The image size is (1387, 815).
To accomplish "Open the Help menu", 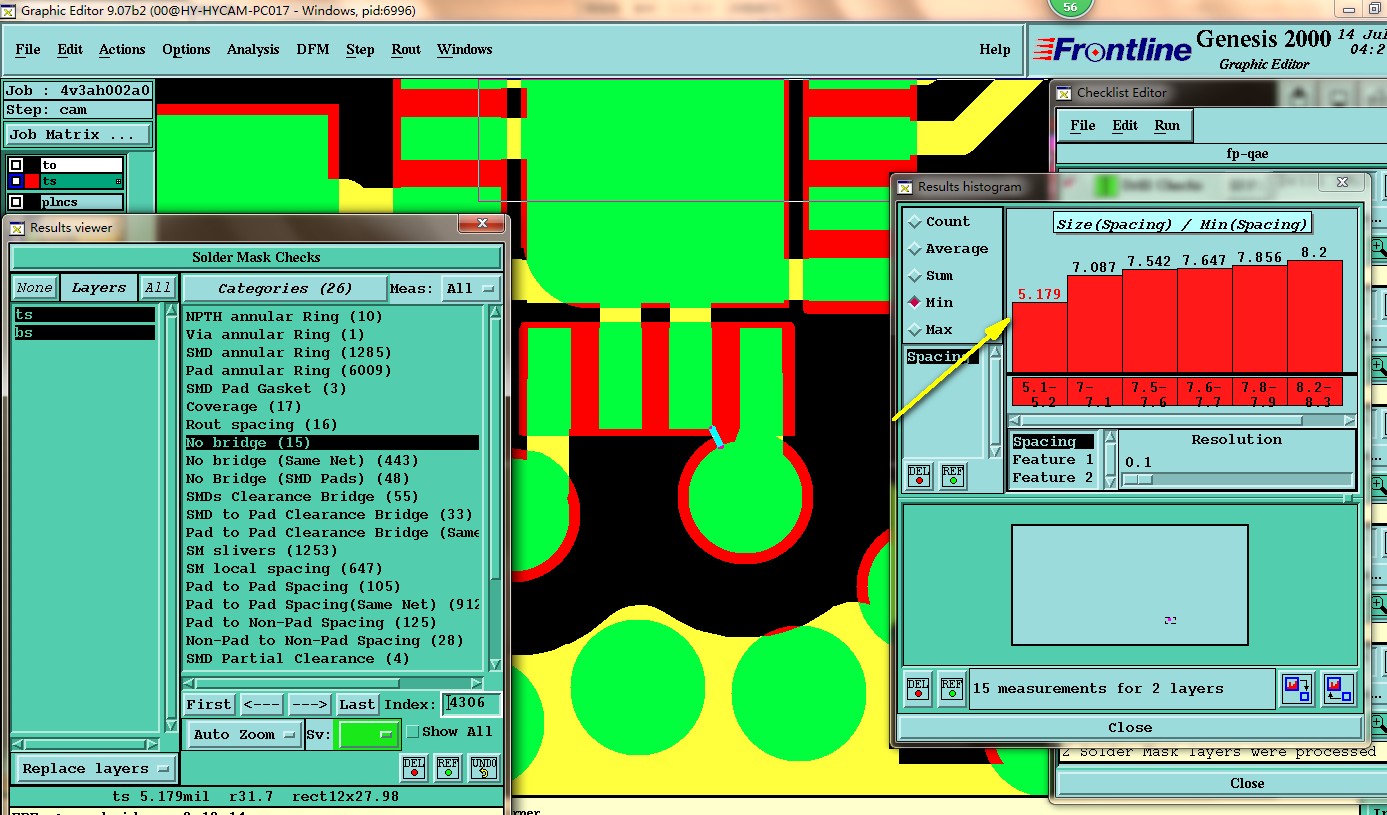I will coord(994,49).
